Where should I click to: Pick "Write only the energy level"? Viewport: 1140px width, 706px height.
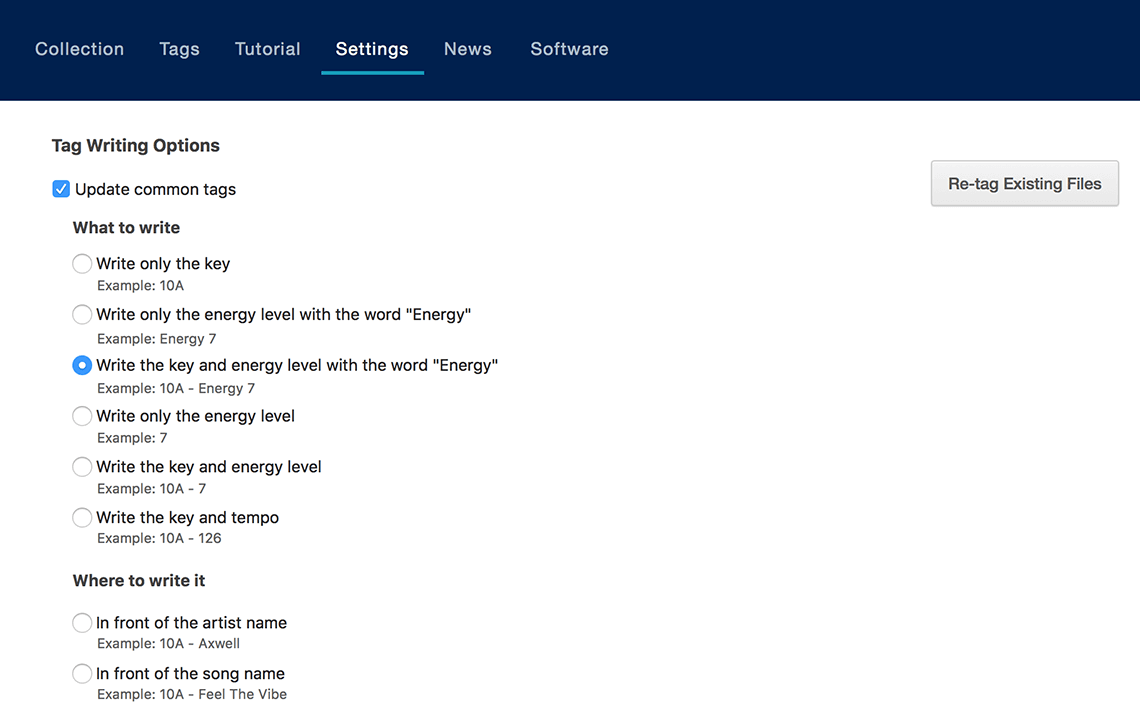82,416
